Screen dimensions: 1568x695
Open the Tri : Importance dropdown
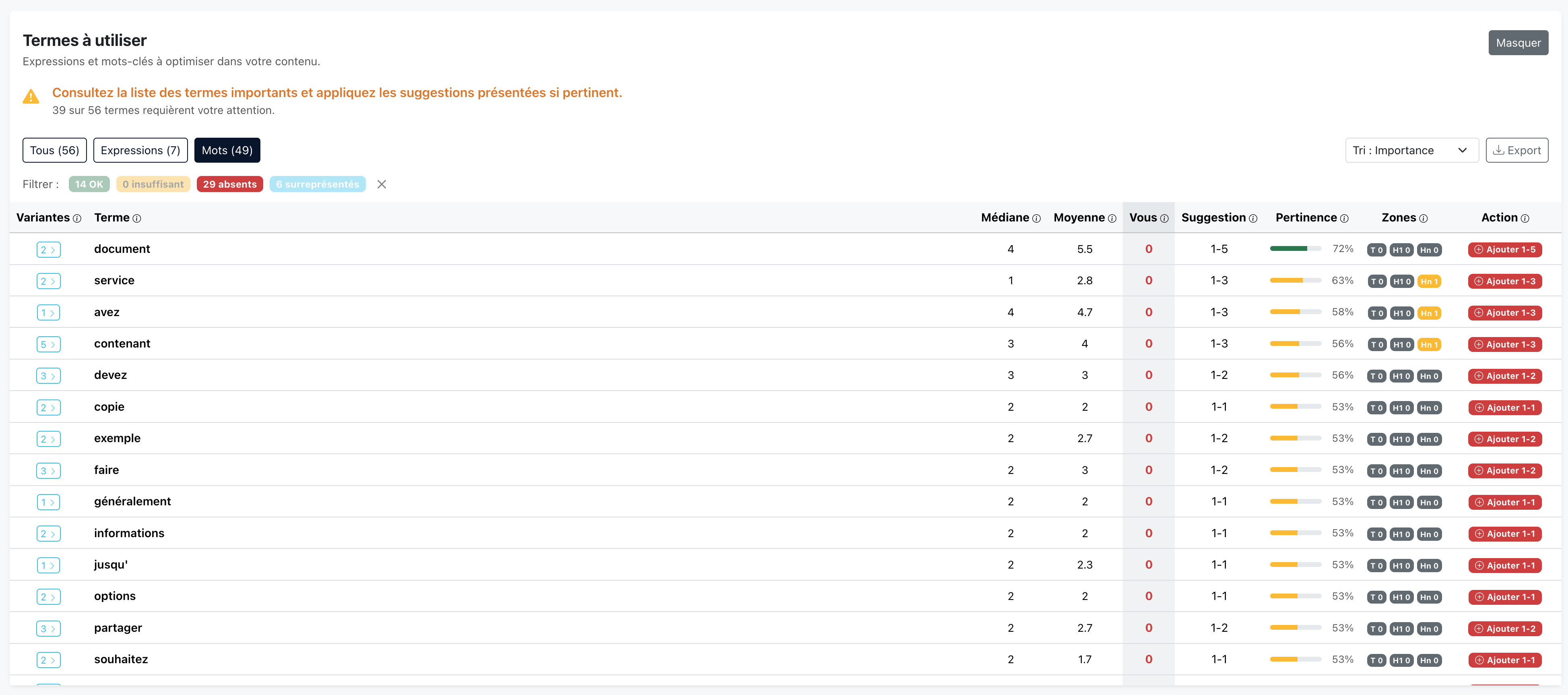(x=1411, y=151)
